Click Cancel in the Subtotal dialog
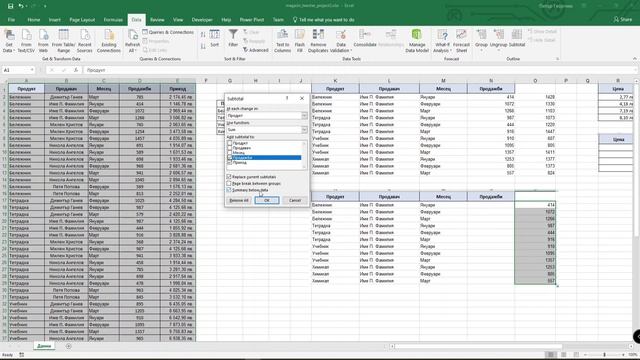 (x=295, y=200)
